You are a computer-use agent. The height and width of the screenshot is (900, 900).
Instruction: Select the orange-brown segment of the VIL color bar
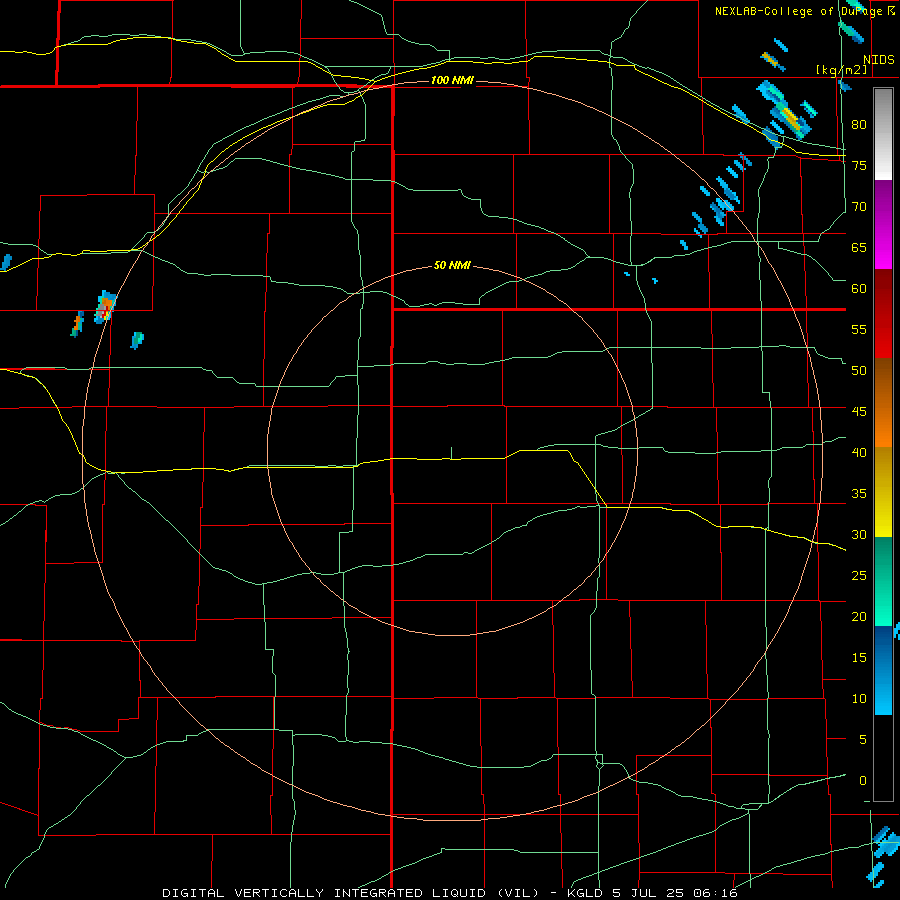tap(883, 402)
